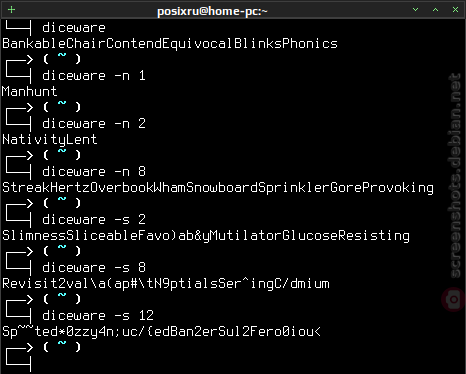Click the Revisit2val passphrase output line

(166, 284)
